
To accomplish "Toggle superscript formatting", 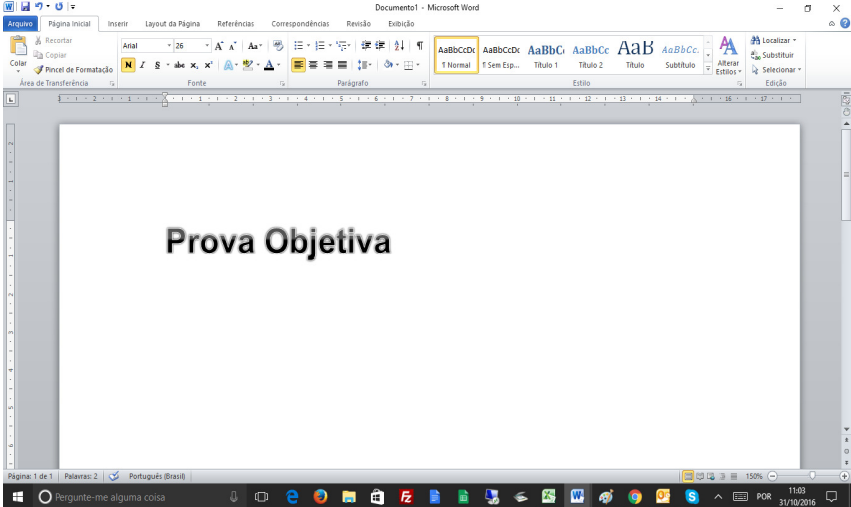I will tap(208, 65).
